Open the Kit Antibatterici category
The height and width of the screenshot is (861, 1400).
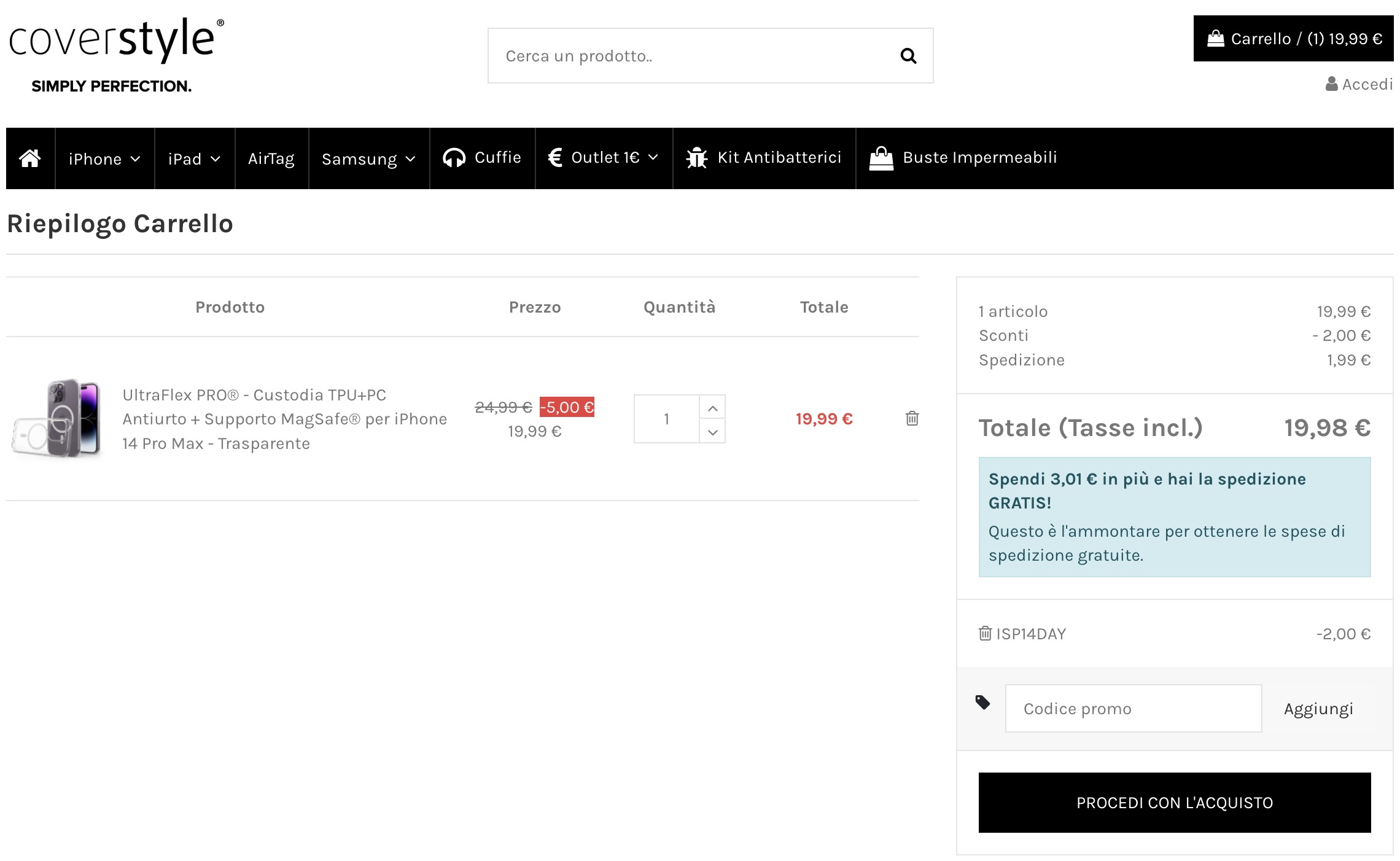pos(764,158)
